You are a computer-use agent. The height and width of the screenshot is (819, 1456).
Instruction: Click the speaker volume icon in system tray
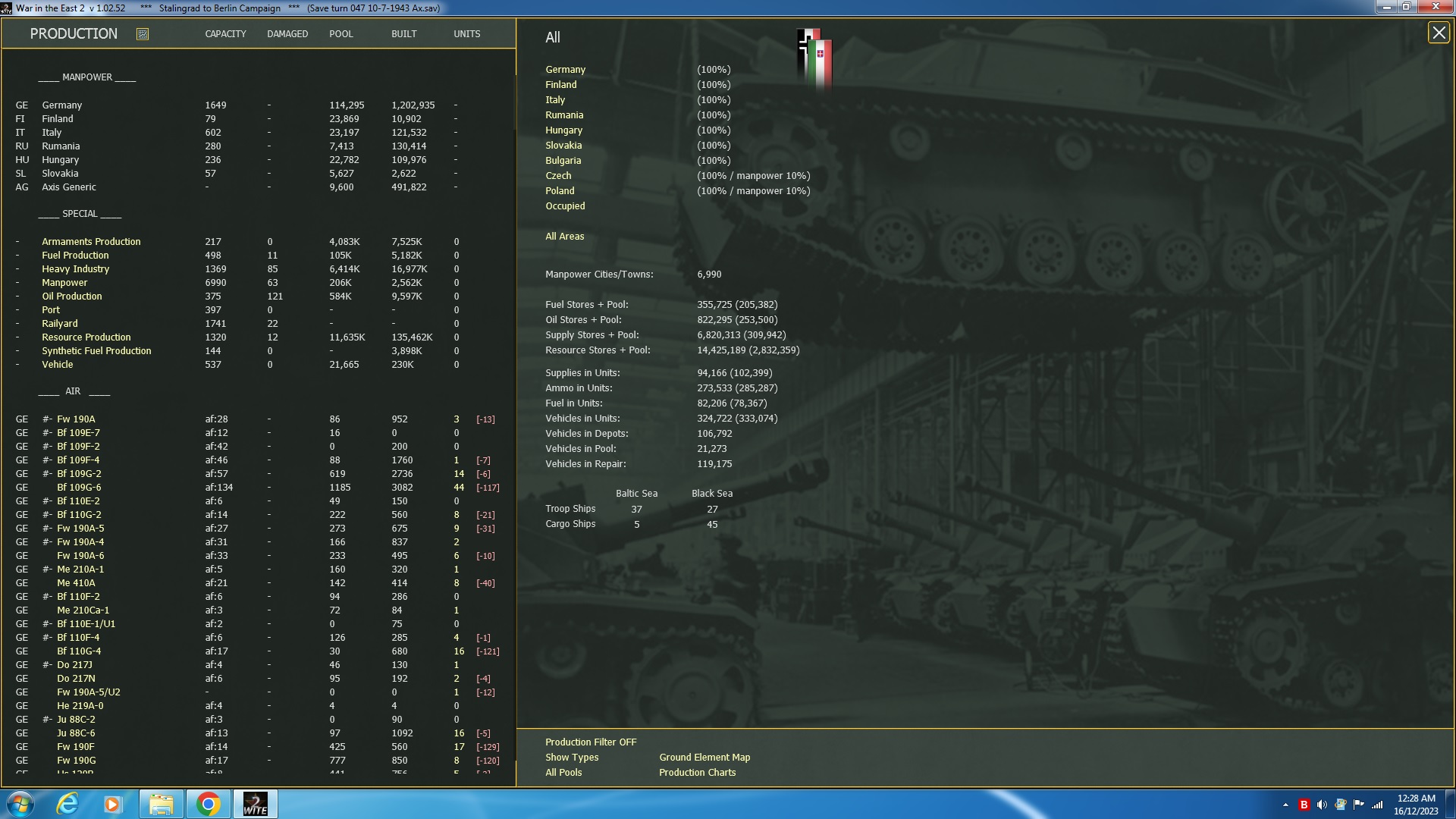(x=1323, y=803)
